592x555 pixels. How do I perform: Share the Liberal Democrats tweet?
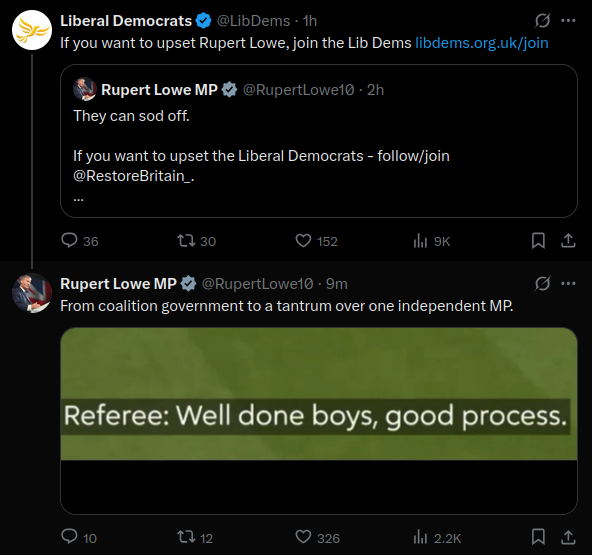coord(568,240)
